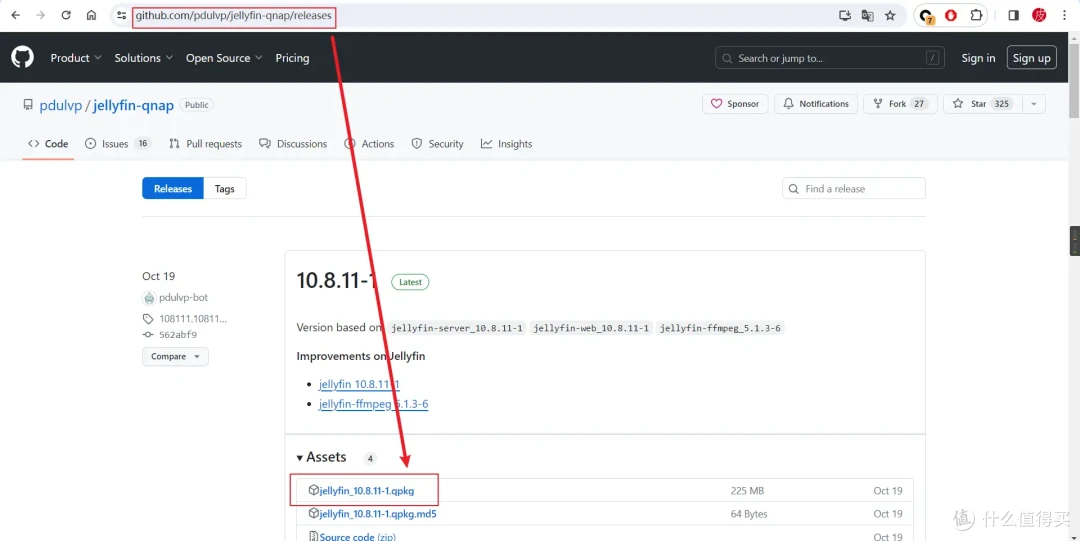
Task: Download jellyfin_10.8.11-1.qpkg asset
Action: [367, 491]
